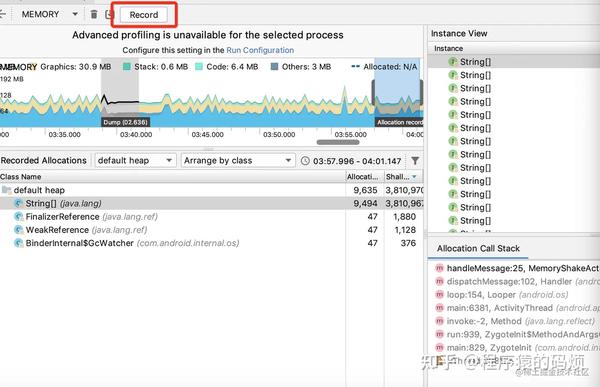Click the filter funnel icon
This screenshot has height=387, width=600.
415,161
